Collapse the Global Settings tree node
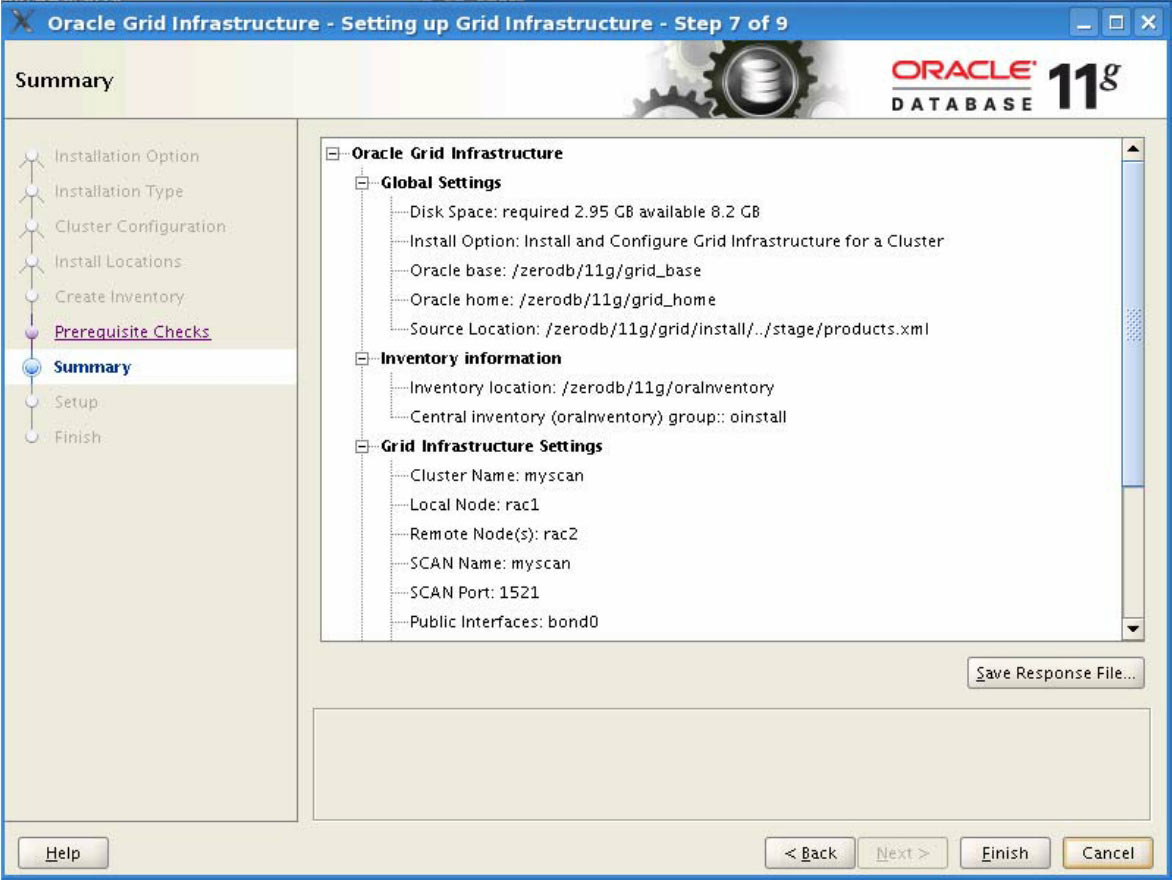Screen dimensions: 1172x880 [x=362, y=183]
